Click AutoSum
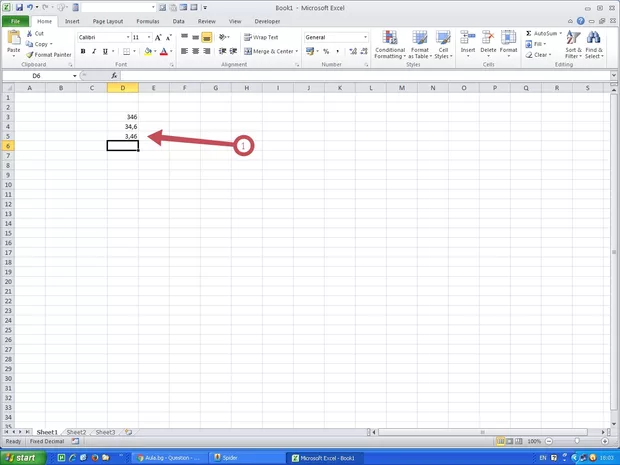This screenshot has height=465, width=620. pyautogui.click(x=544, y=34)
